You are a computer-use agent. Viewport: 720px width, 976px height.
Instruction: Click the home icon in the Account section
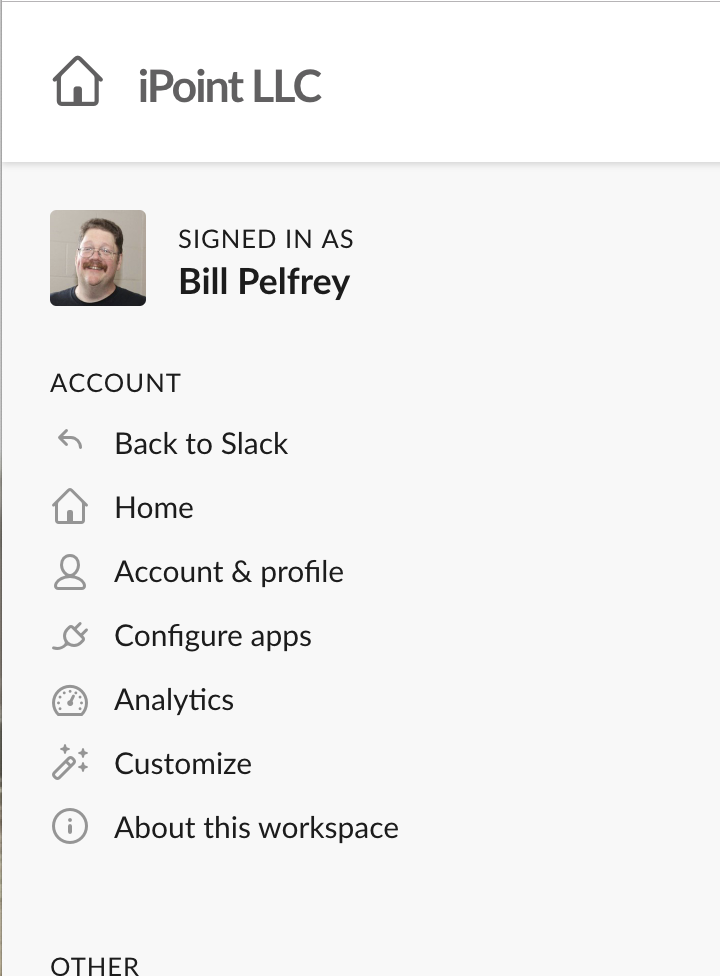[69, 507]
